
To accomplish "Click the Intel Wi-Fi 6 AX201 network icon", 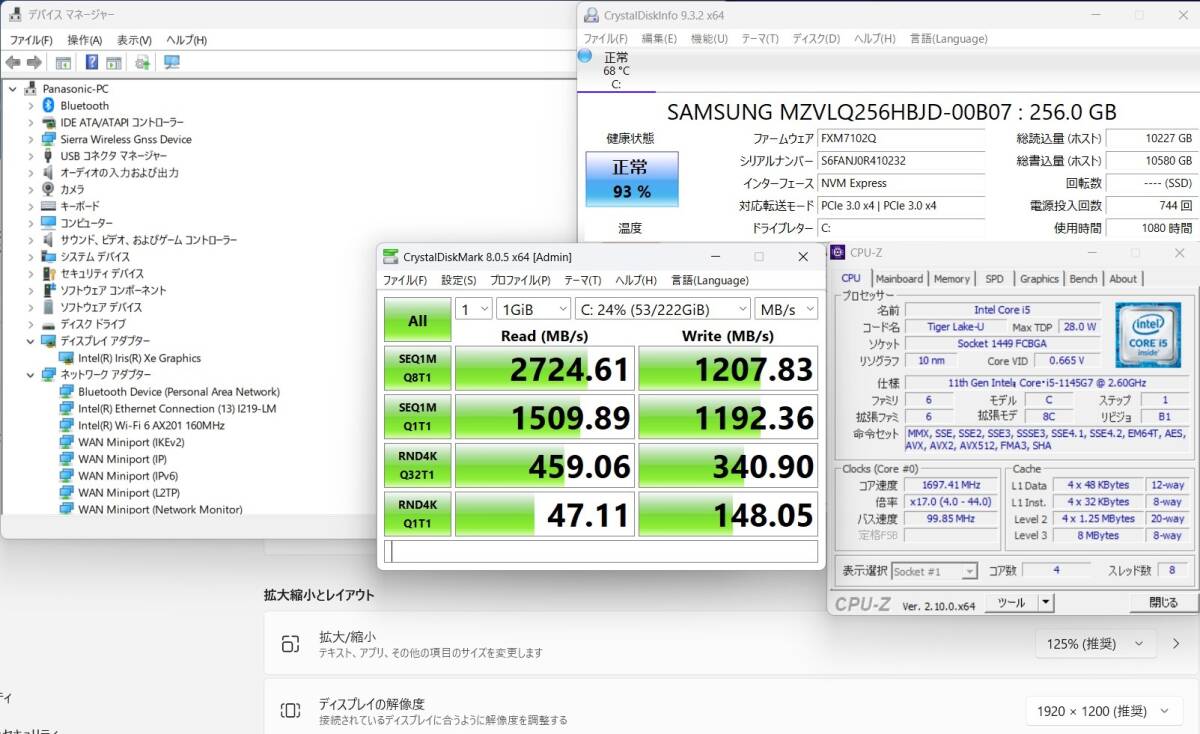I will point(66,425).
